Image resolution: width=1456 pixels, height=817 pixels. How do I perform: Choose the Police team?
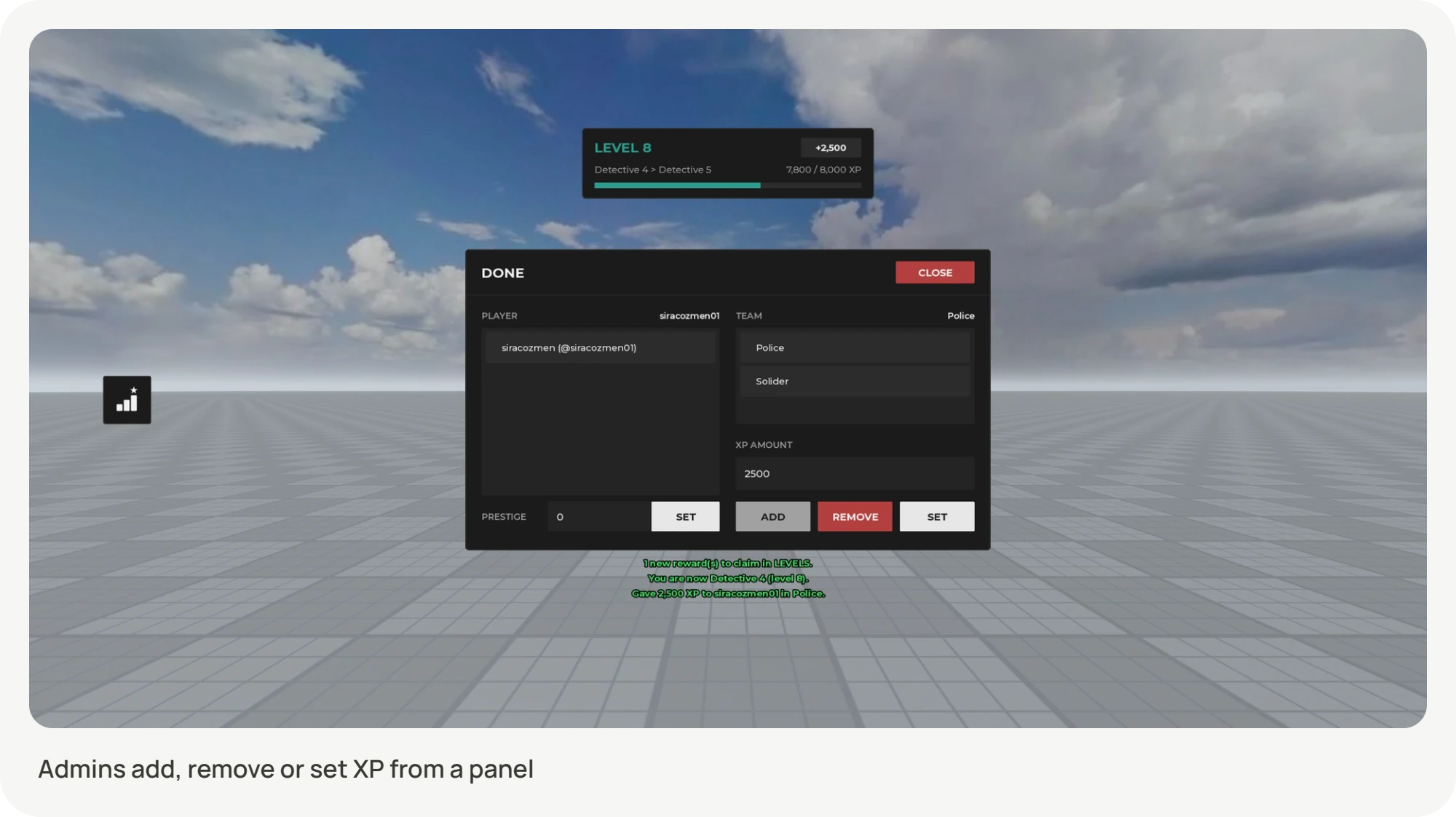[x=855, y=347]
